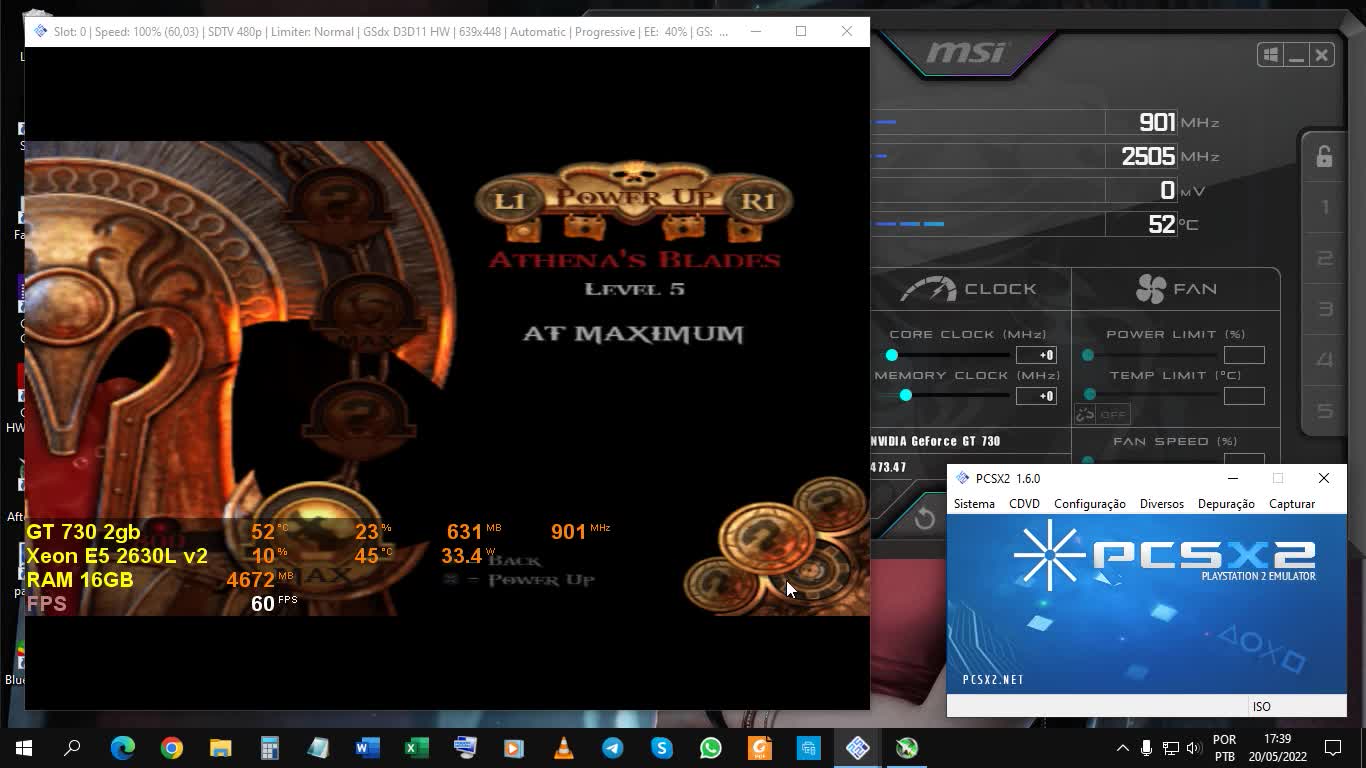1366x768 pixels.
Task: Open Telegram from the taskbar
Action: coord(612,748)
